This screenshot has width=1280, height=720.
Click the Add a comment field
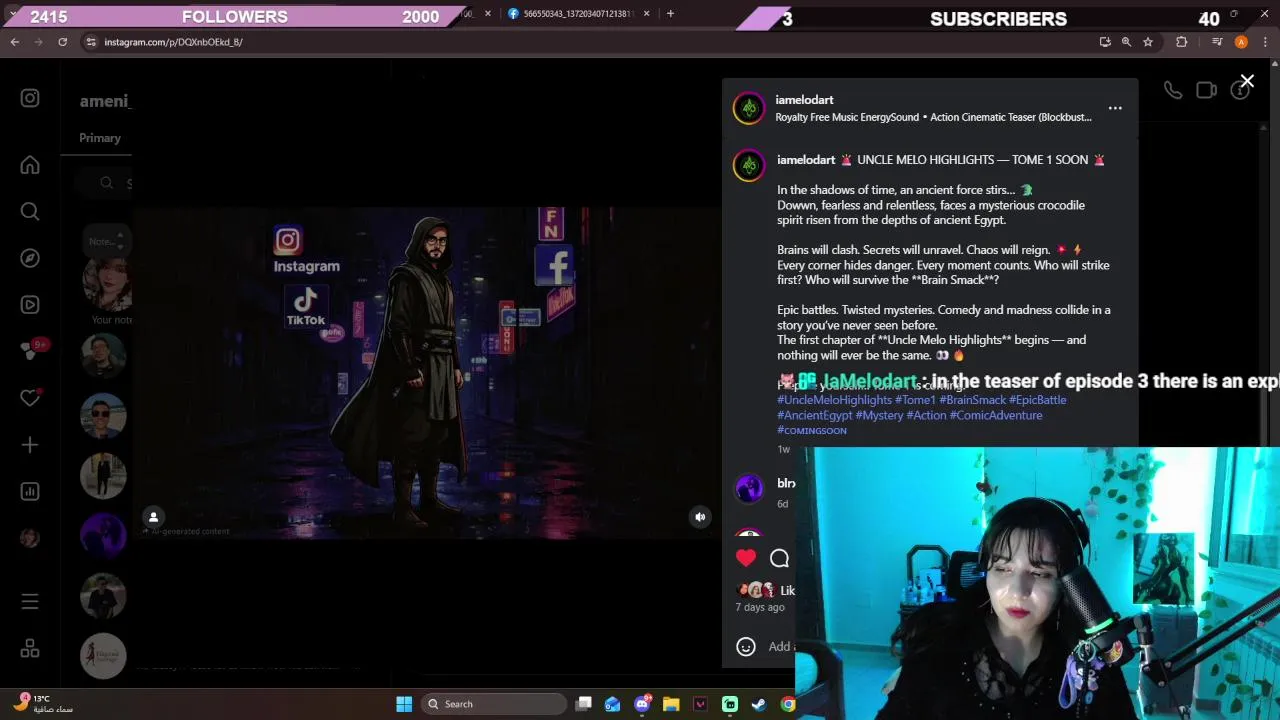coord(781,647)
